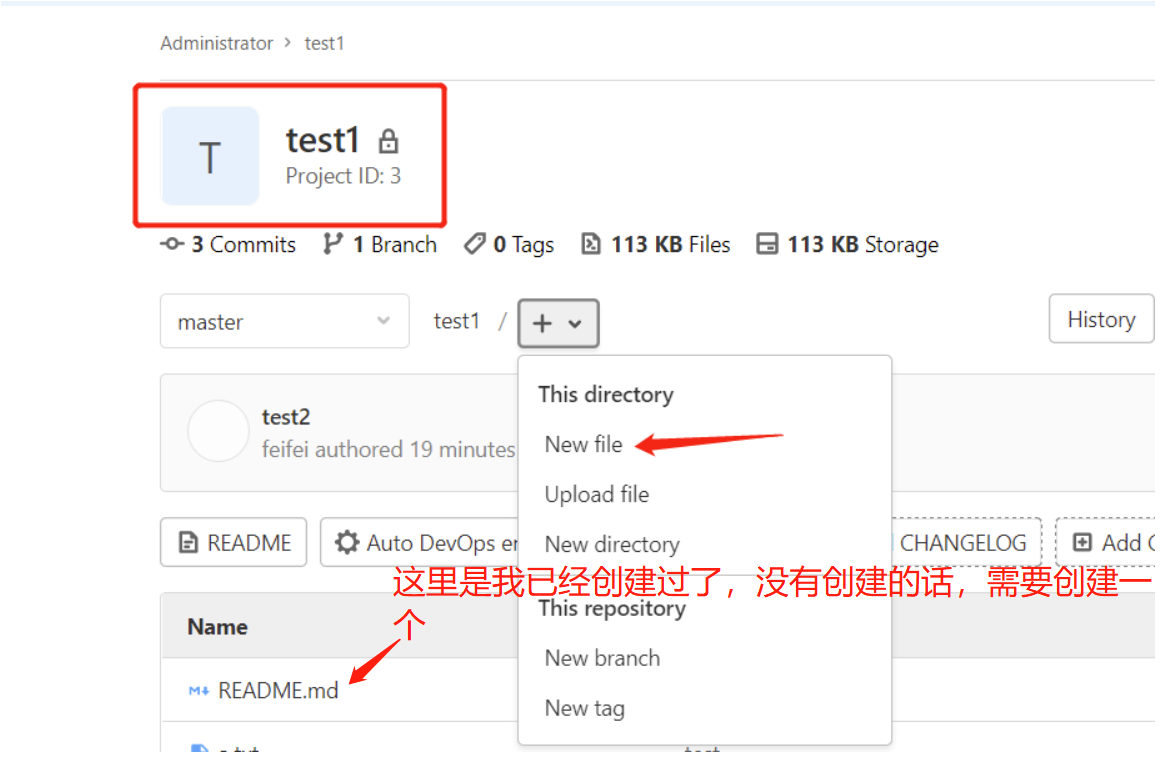Select "New branch" menu entry
The width and height of the screenshot is (1160, 768).
601,658
